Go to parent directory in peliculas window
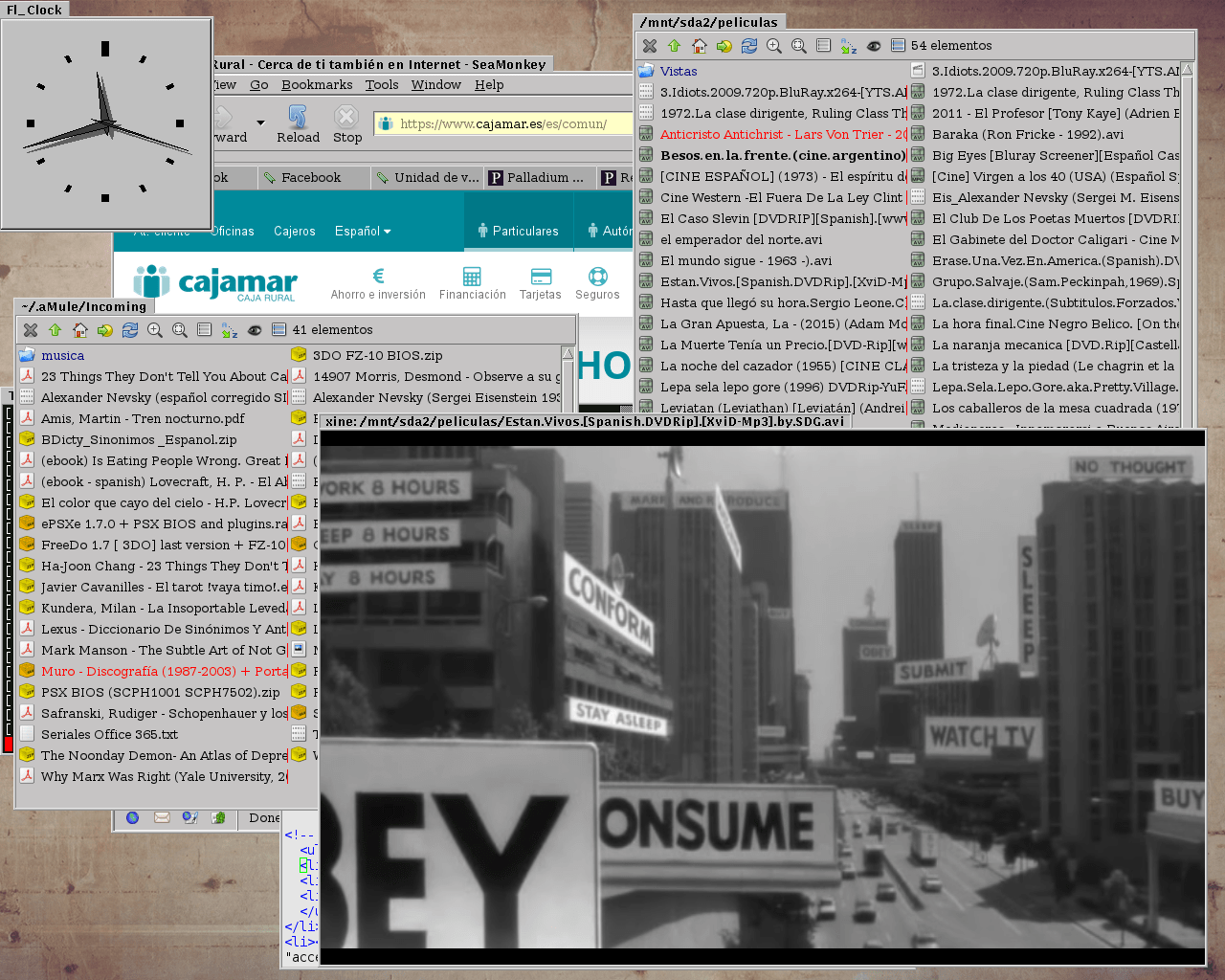This screenshot has height=980, width=1225. tap(675, 46)
